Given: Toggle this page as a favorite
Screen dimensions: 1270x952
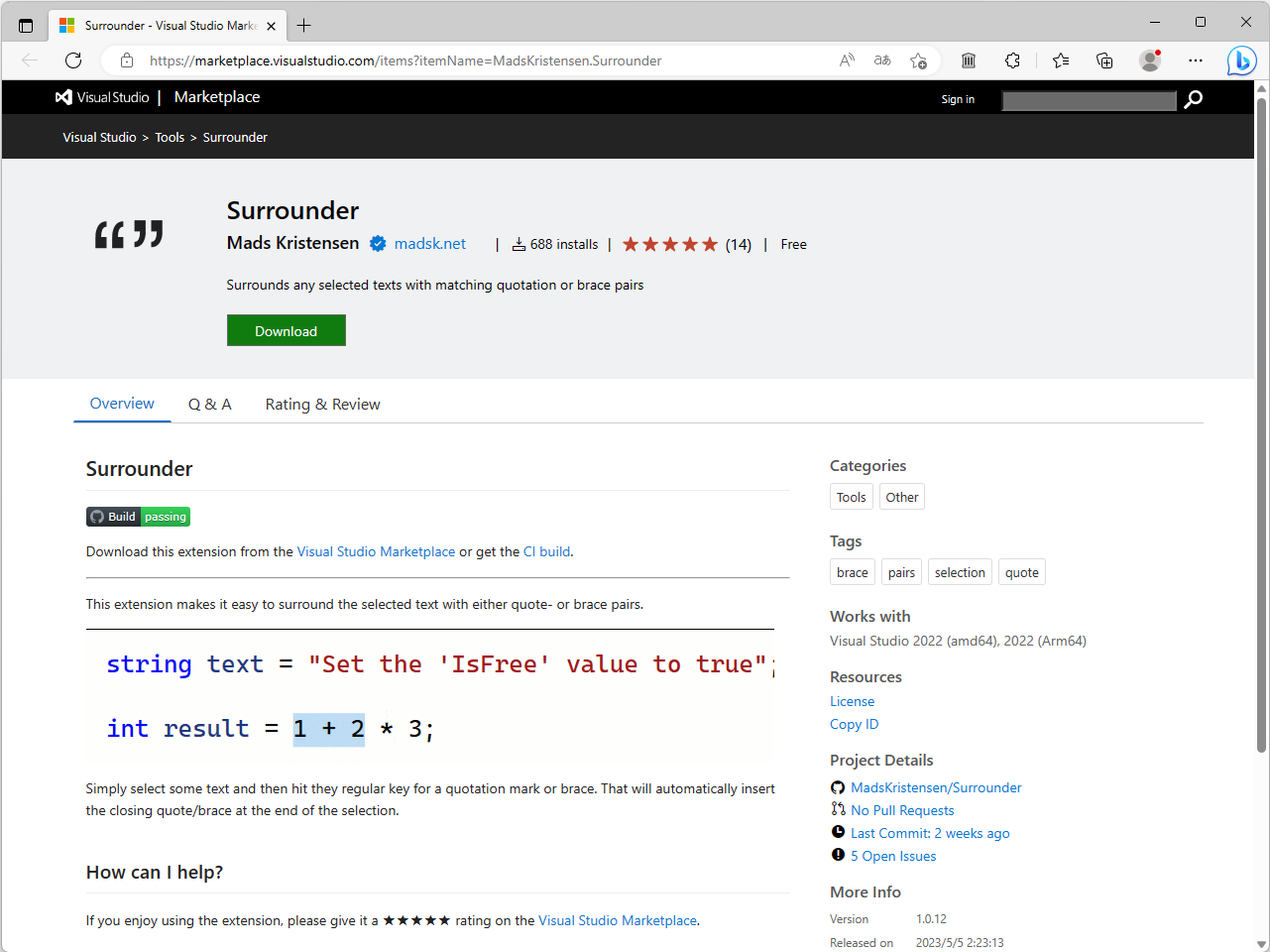Looking at the screenshot, I should click(918, 60).
